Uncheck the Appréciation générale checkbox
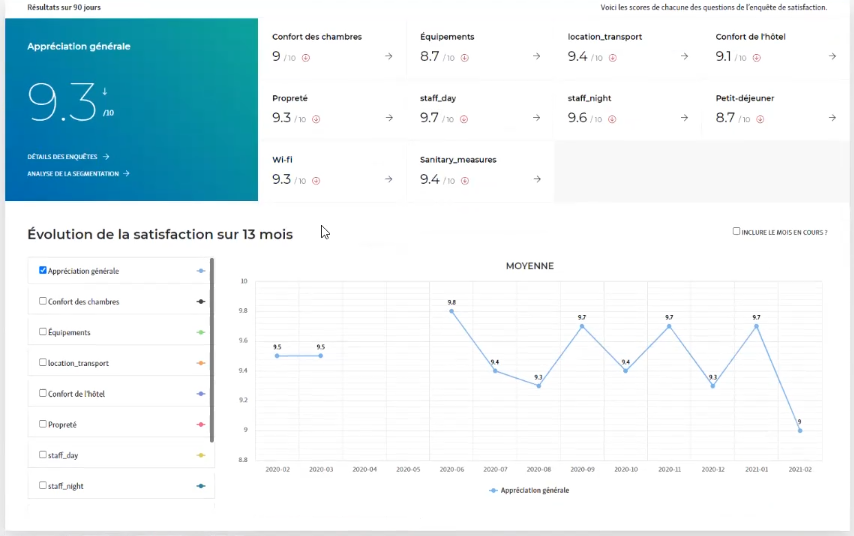The height and width of the screenshot is (536, 854). 42,271
